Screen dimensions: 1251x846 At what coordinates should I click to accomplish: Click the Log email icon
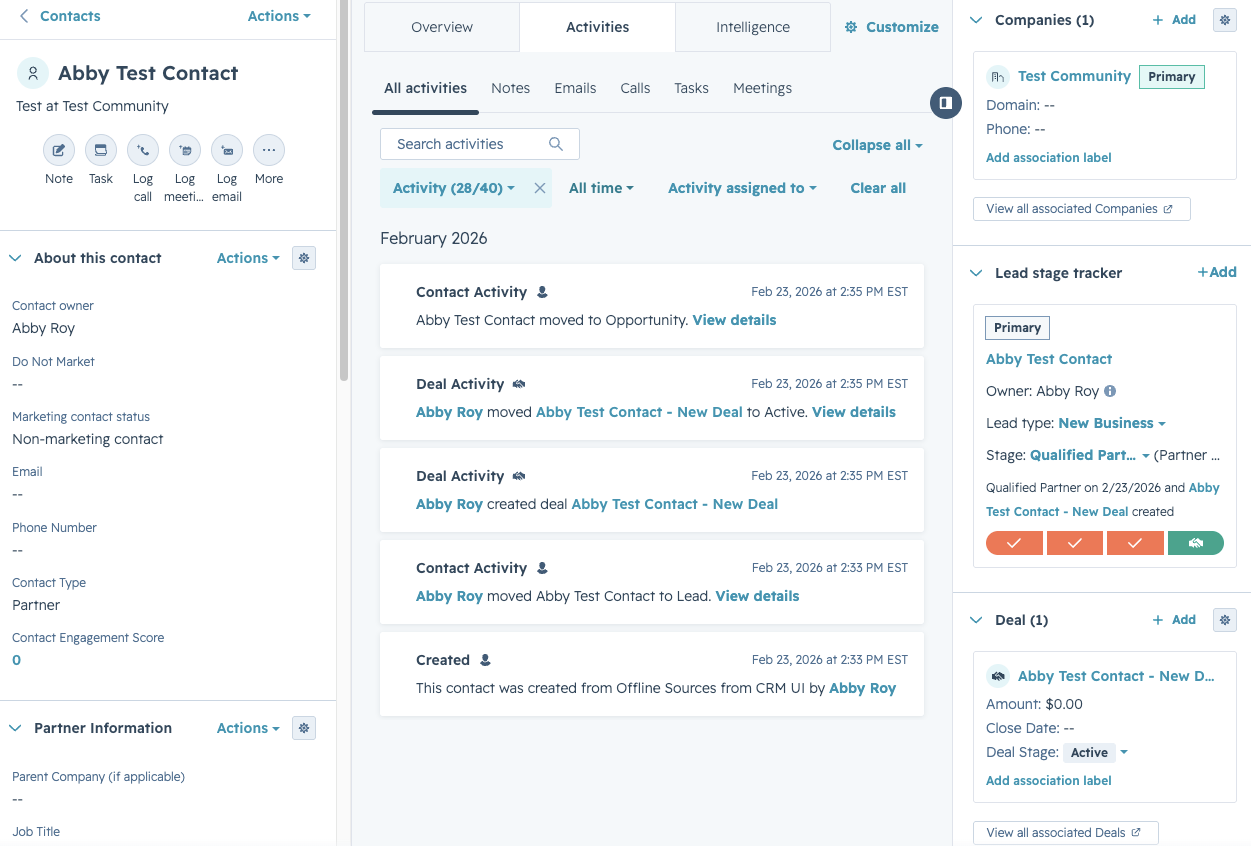pos(227,151)
